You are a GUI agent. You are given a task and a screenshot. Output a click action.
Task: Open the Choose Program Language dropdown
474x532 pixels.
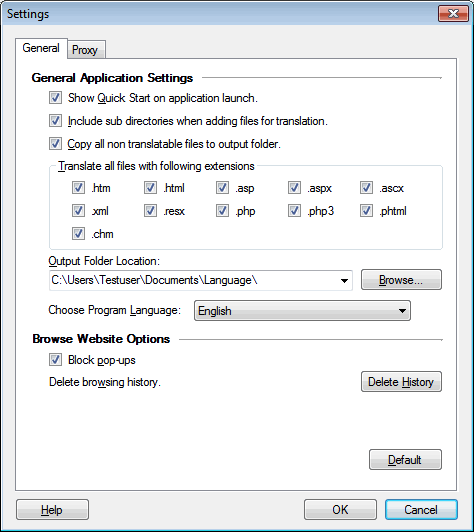tap(302, 310)
